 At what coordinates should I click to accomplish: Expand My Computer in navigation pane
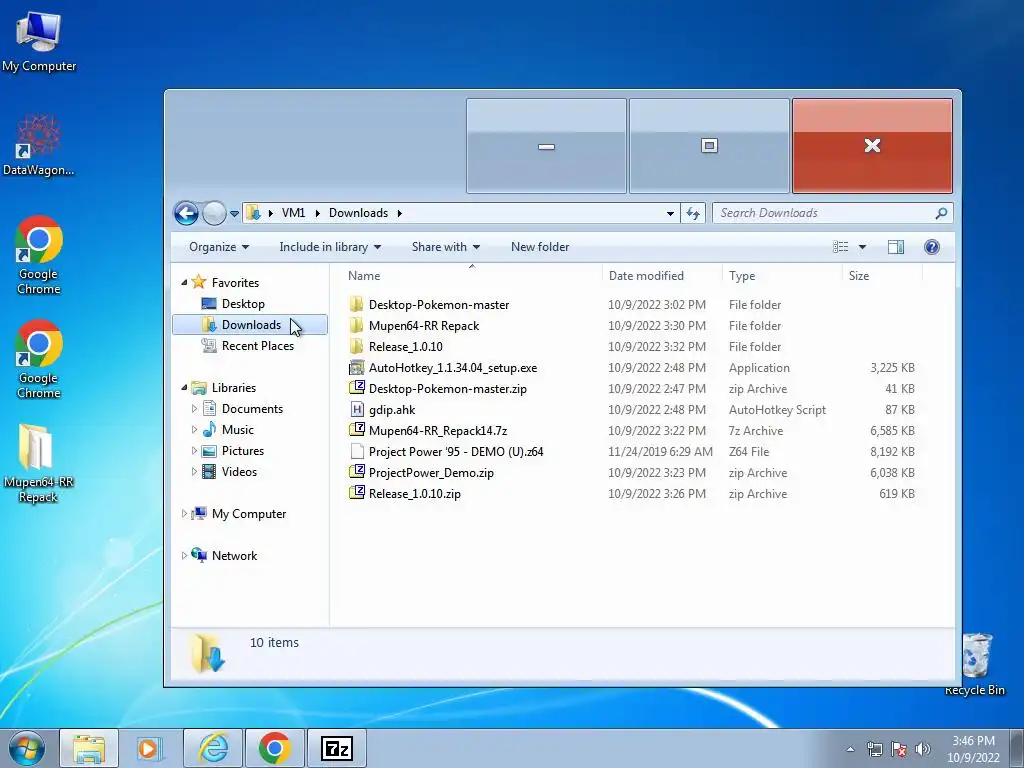tap(184, 514)
